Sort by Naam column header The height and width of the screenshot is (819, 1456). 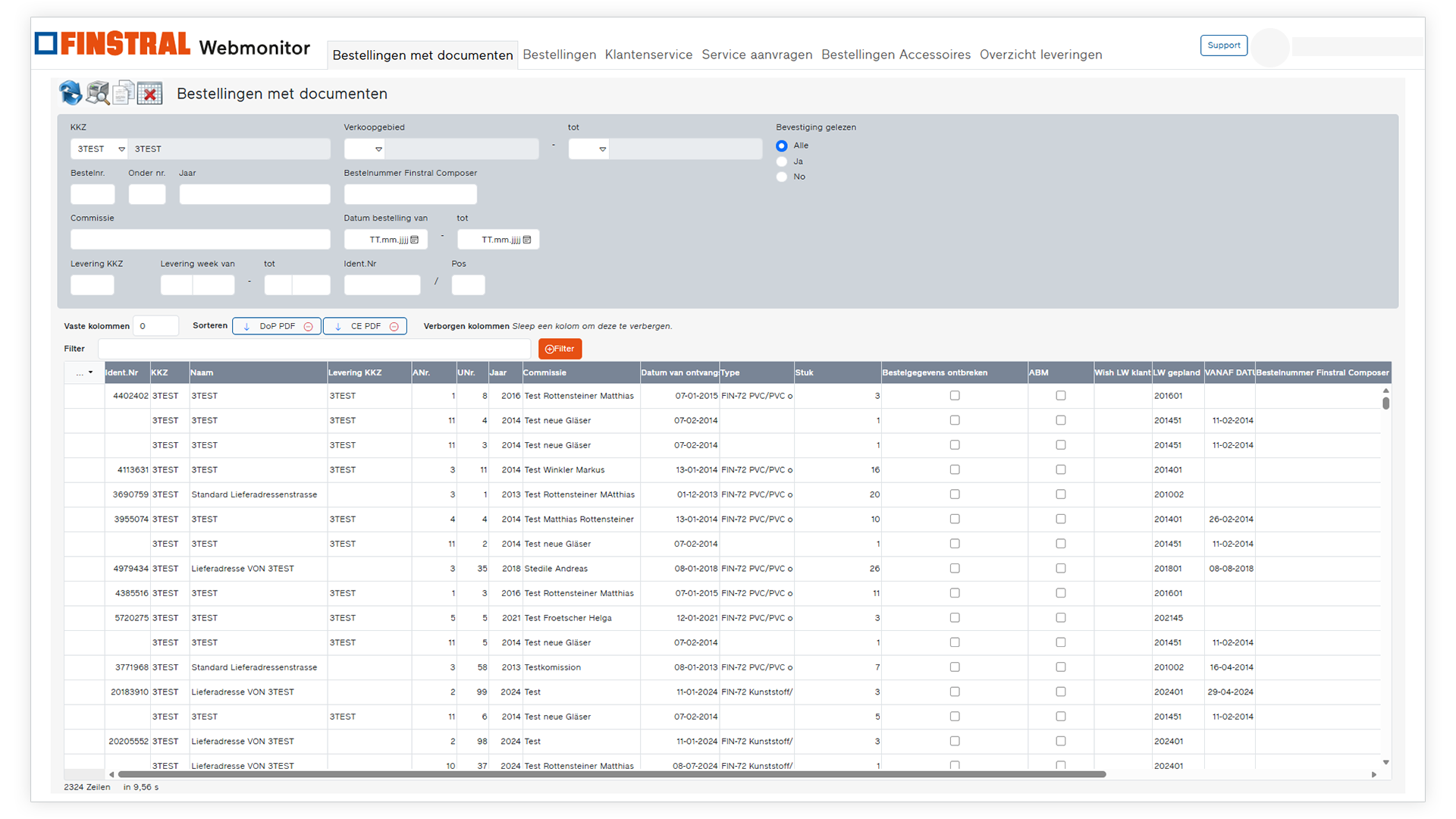coord(258,372)
